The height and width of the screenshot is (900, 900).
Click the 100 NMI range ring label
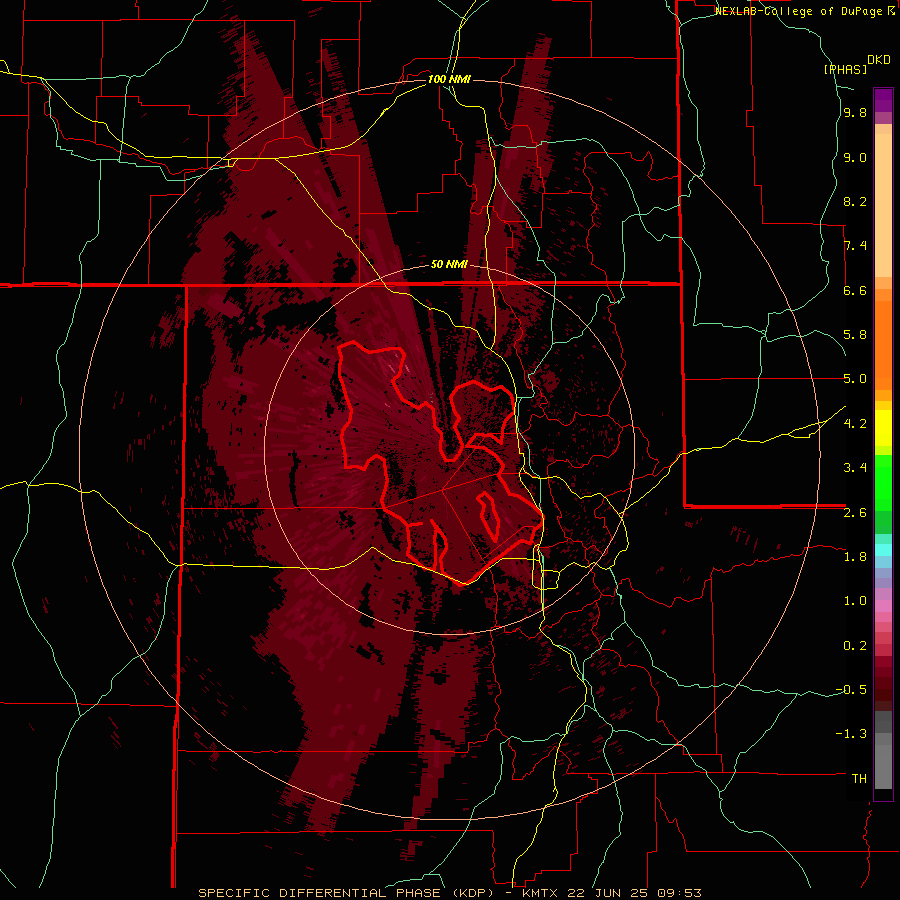click(449, 79)
